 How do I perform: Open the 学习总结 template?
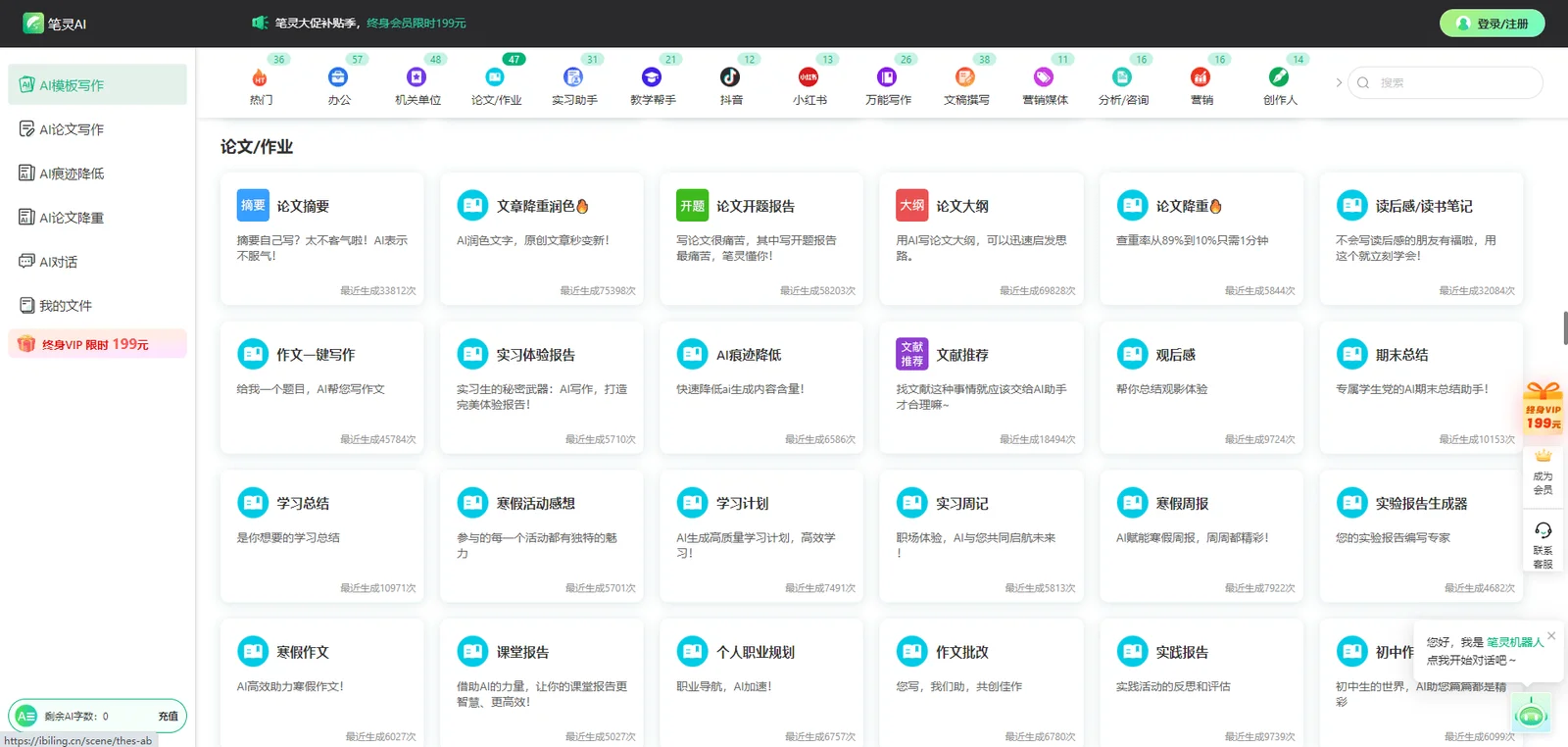(322, 536)
